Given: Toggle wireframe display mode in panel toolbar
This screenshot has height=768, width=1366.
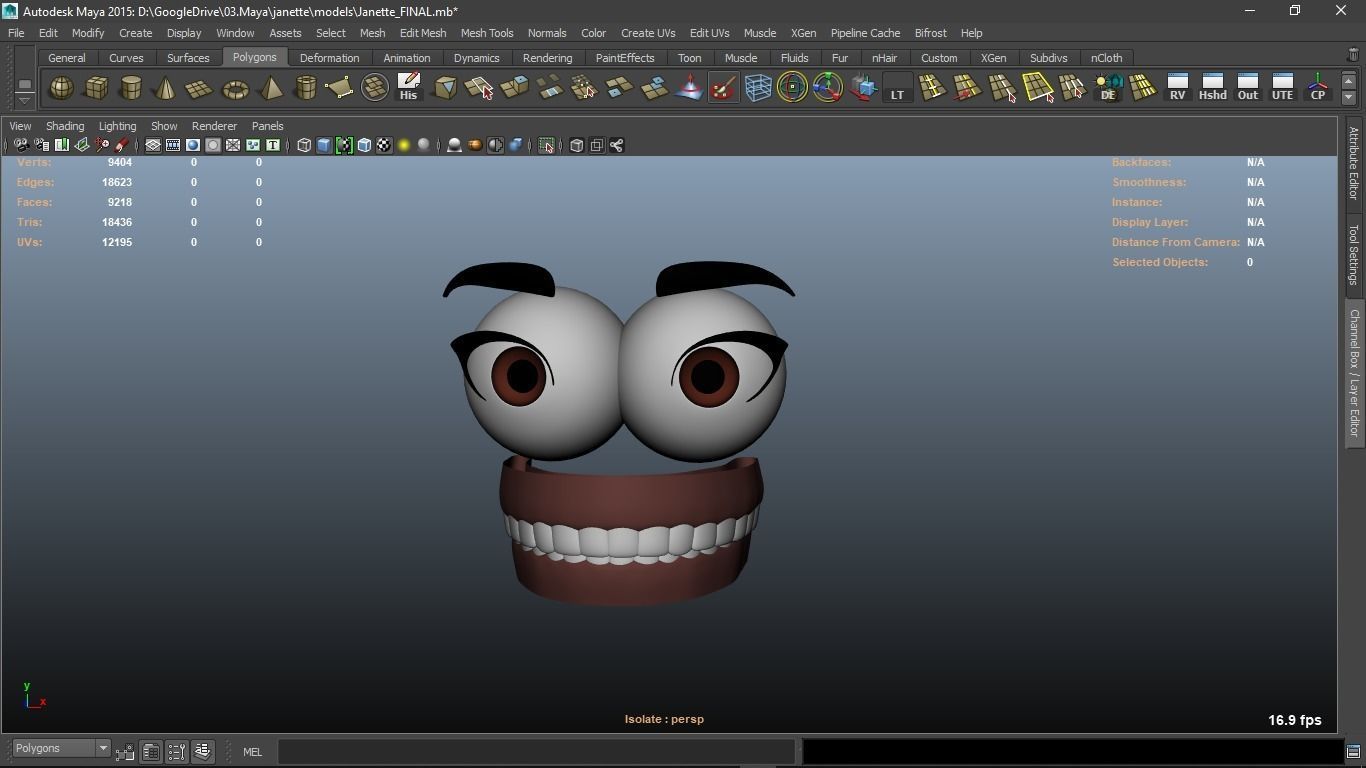Looking at the screenshot, I should 304,146.
